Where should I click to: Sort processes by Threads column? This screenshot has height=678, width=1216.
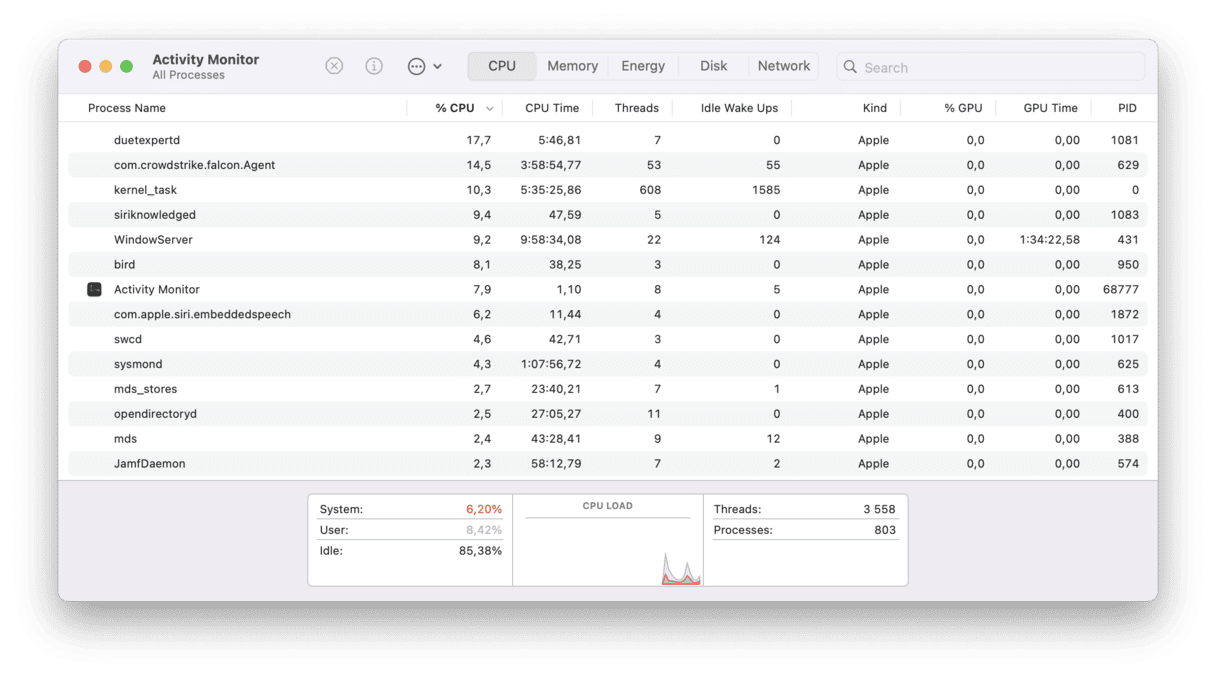[x=636, y=108]
